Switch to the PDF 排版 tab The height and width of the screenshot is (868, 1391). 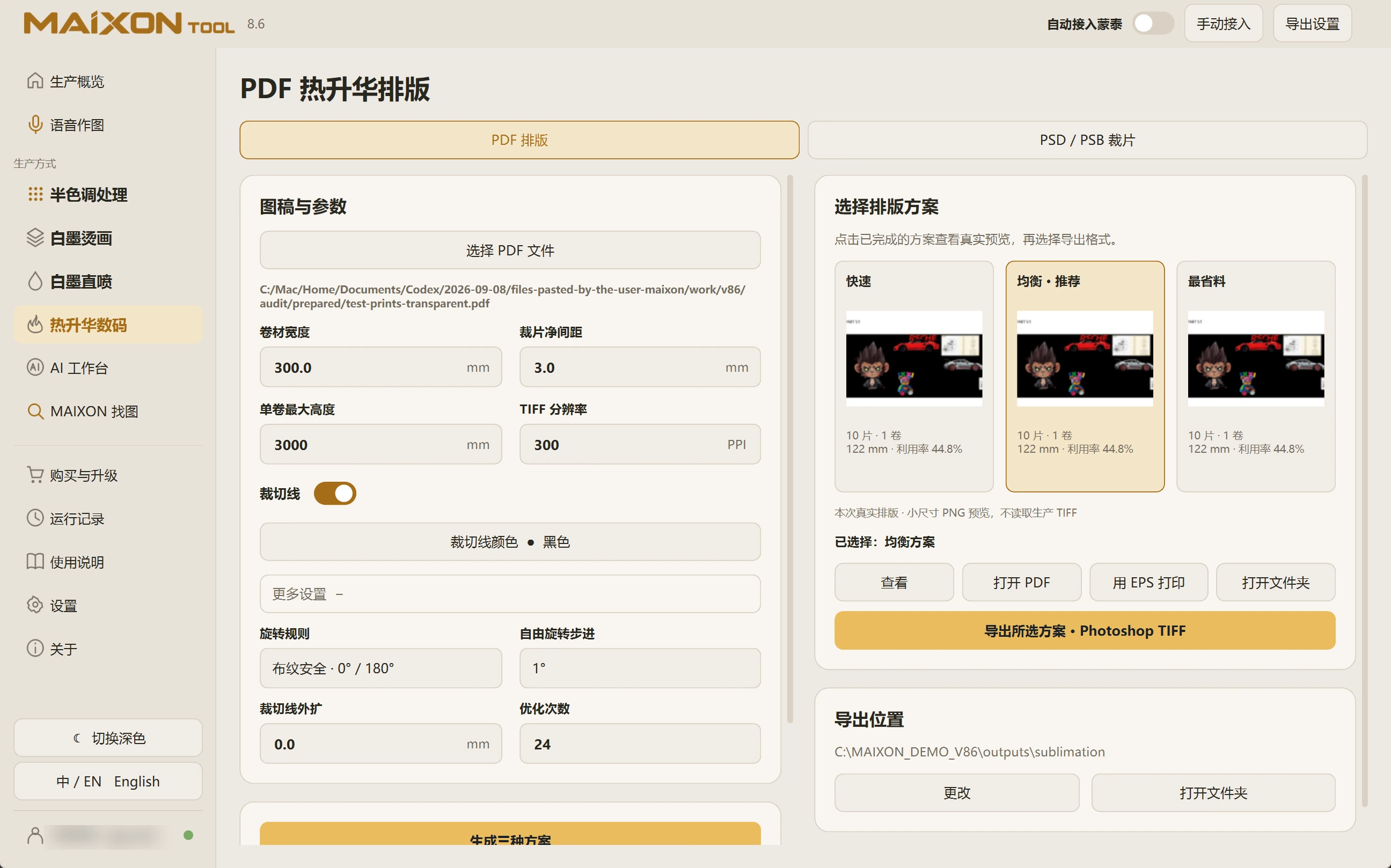(x=519, y=139)
